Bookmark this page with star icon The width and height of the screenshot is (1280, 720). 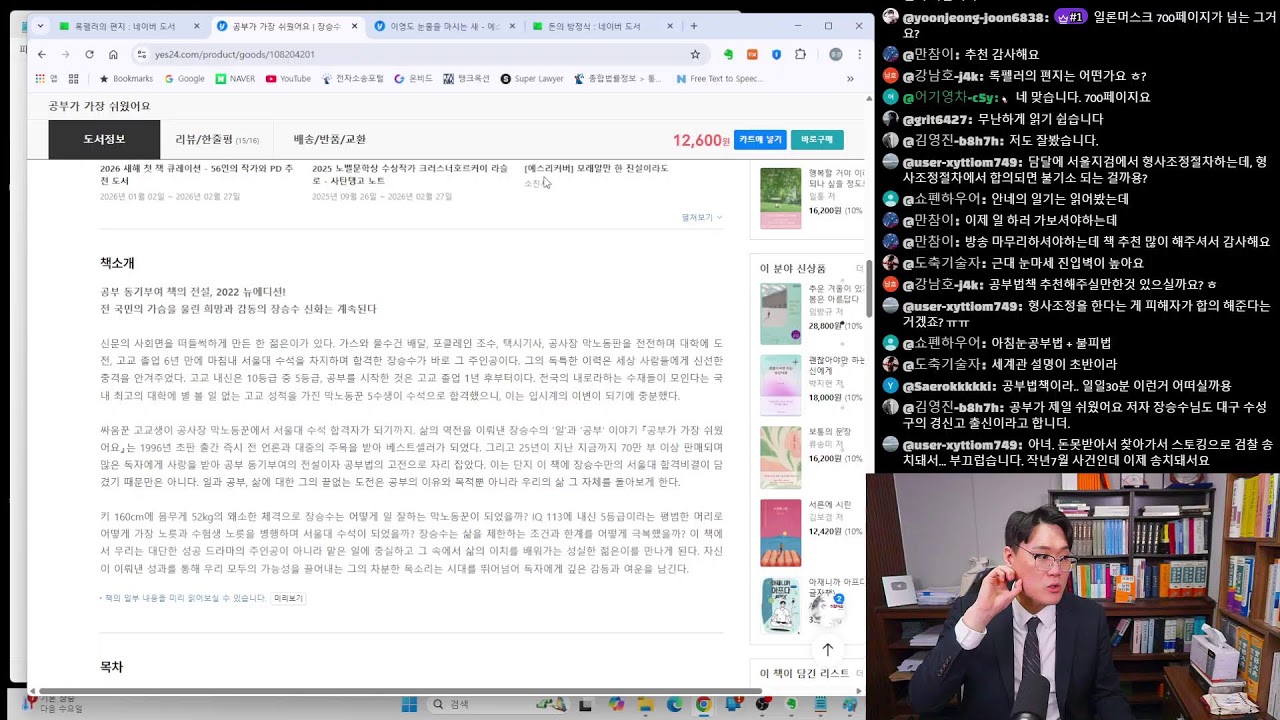(x=695, y=54)
